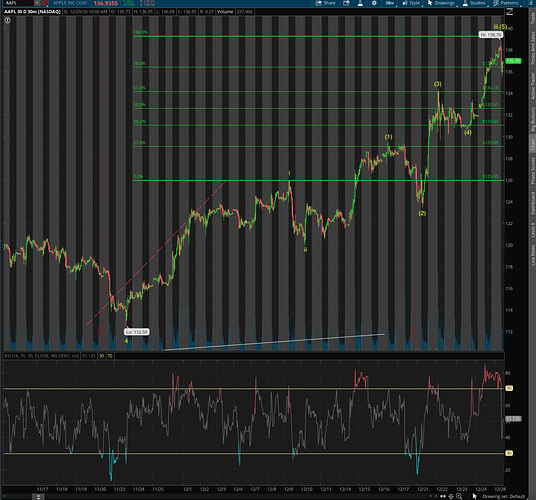
Task: Click the zoom magnifier icon at bottom
Action: (459, 496)
